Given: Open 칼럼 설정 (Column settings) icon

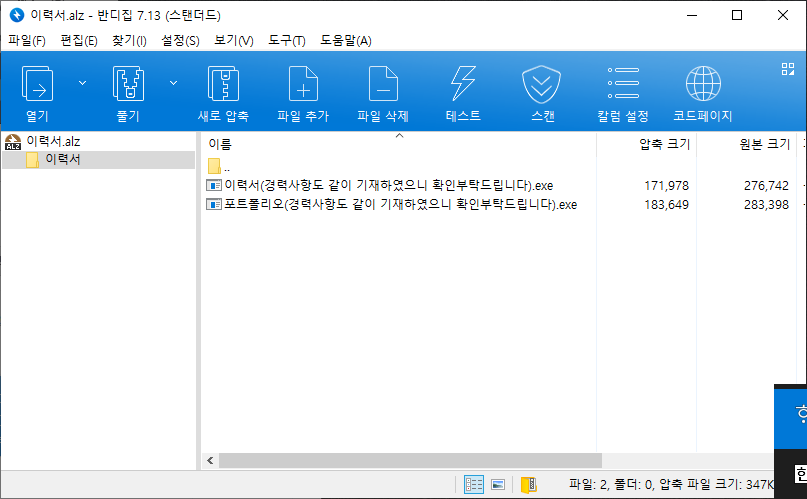Looking at the screenshot, I should click(623, 85).
